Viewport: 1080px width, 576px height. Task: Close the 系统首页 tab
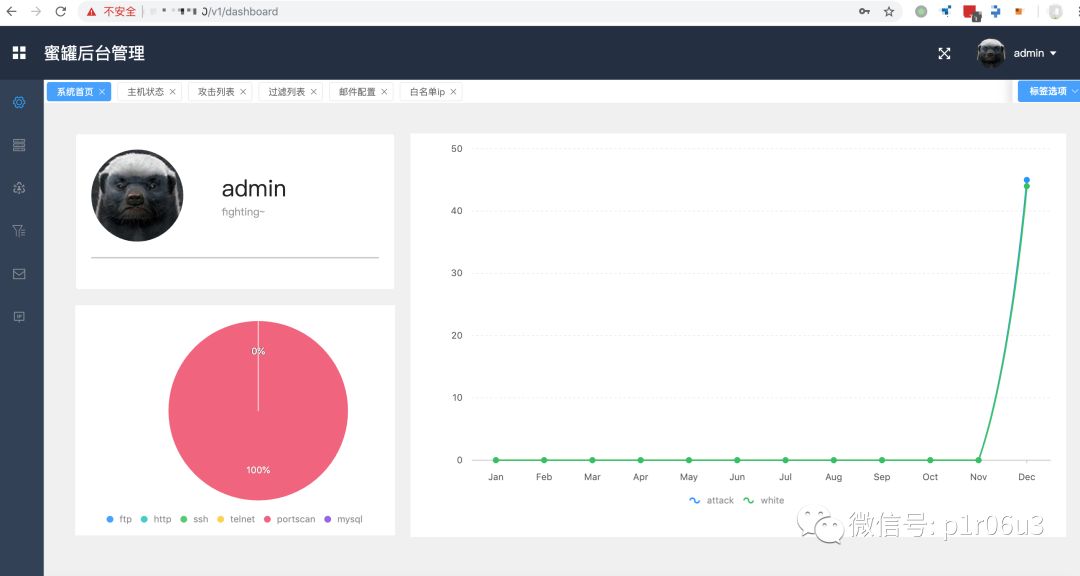click(x=102, y=92)
